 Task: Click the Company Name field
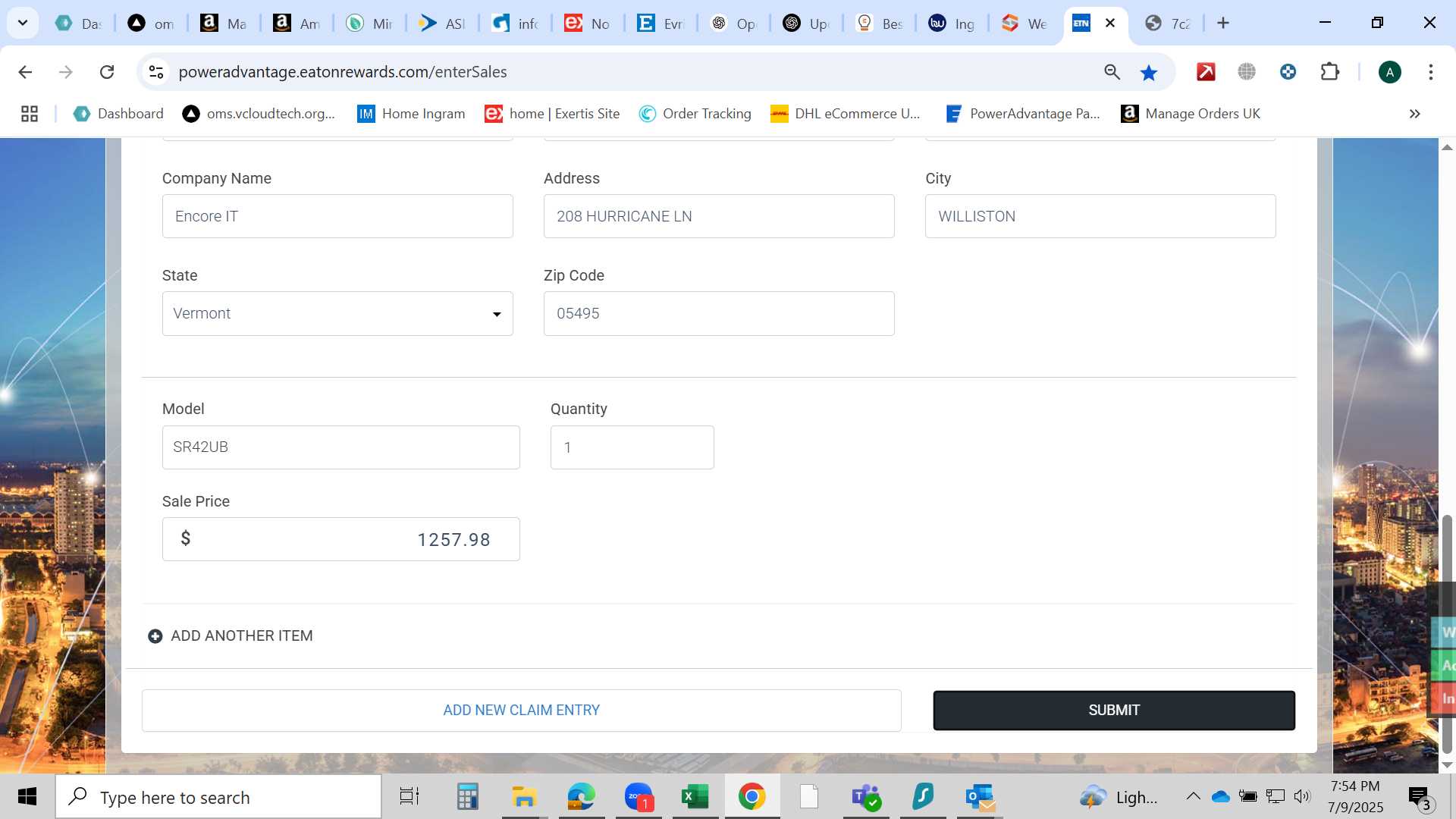[337, 217]
